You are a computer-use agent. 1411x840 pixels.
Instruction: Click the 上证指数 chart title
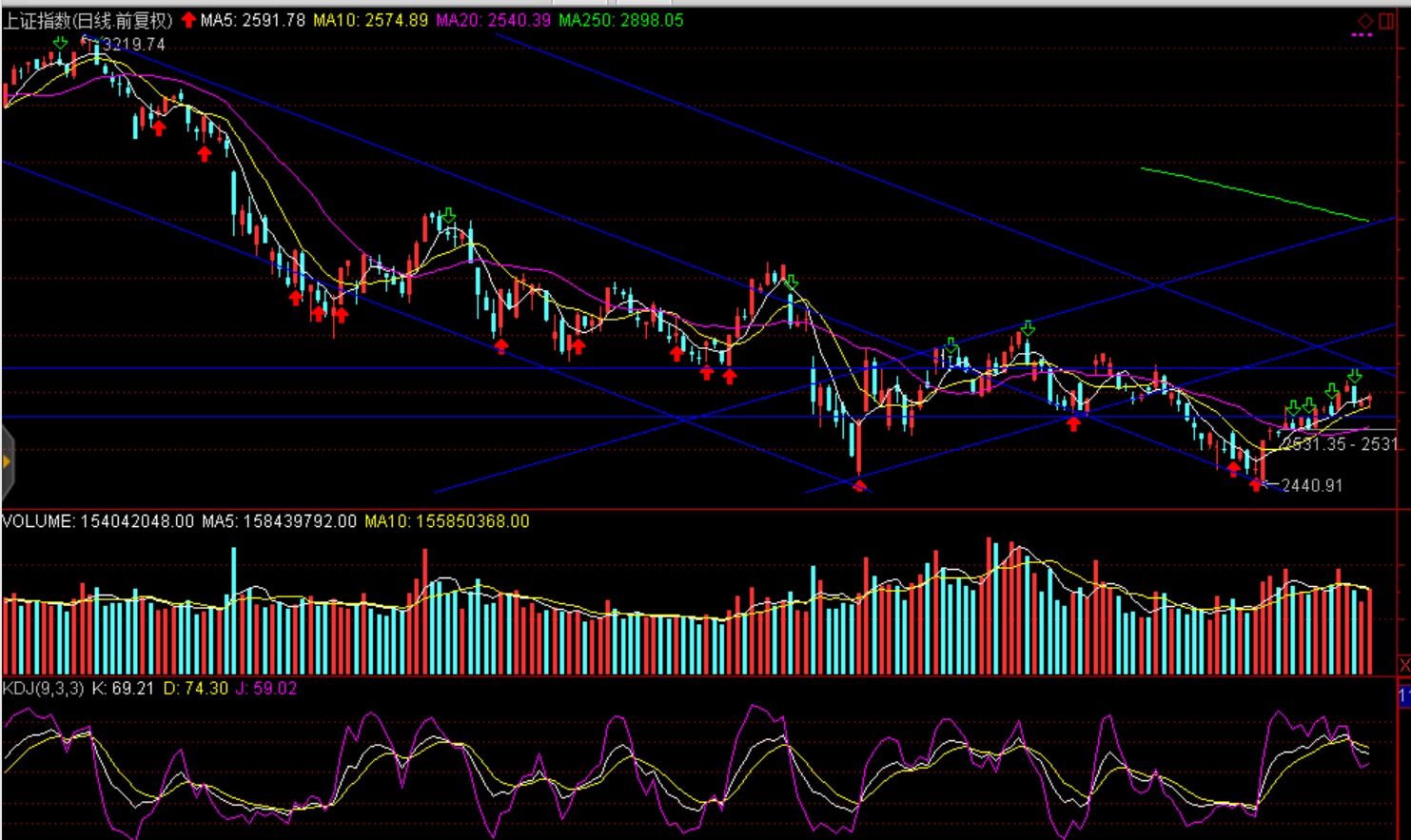(x=88, y=20)
